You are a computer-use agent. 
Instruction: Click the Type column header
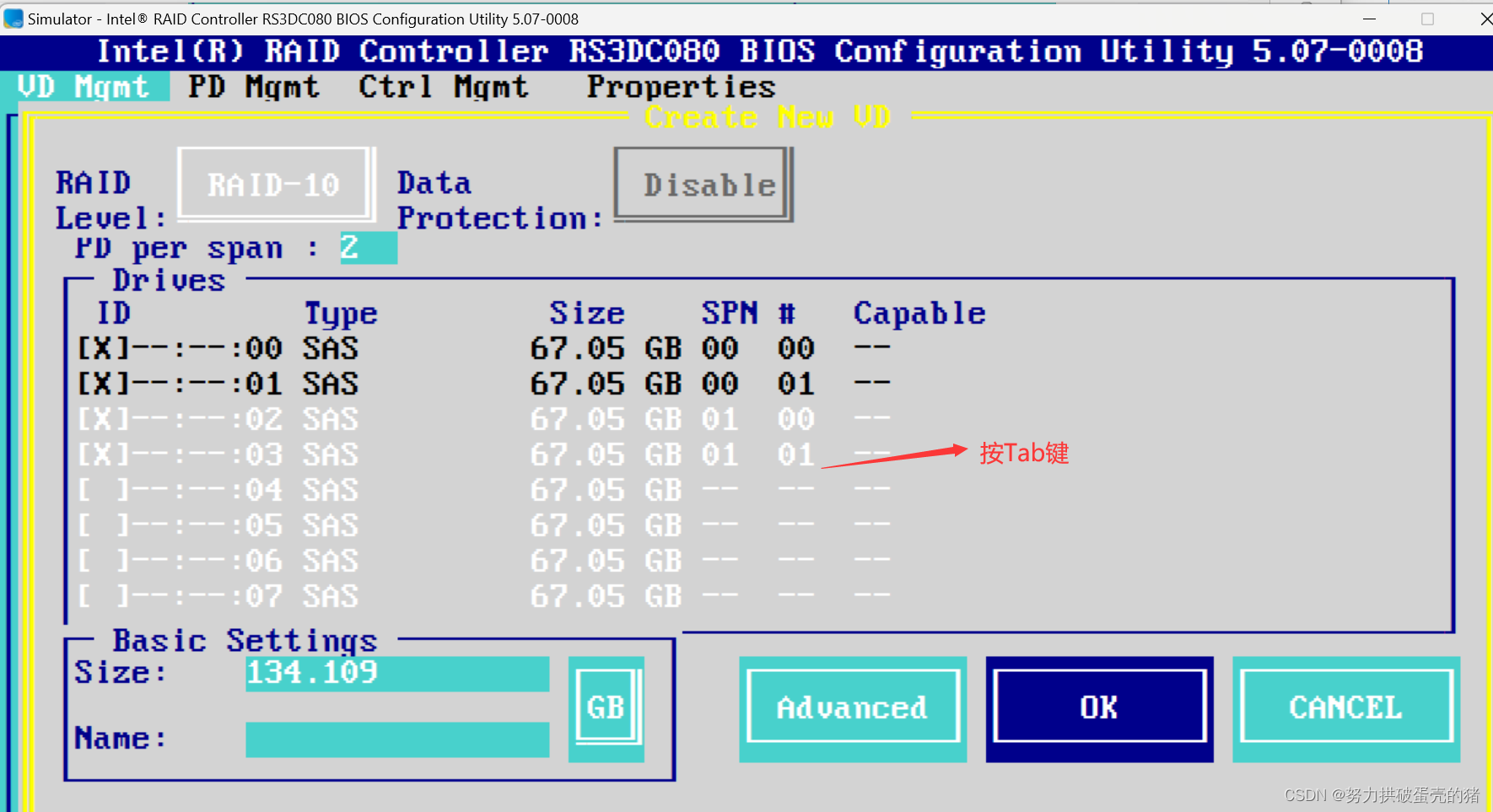pyautogui.click(x=341, y=314)
